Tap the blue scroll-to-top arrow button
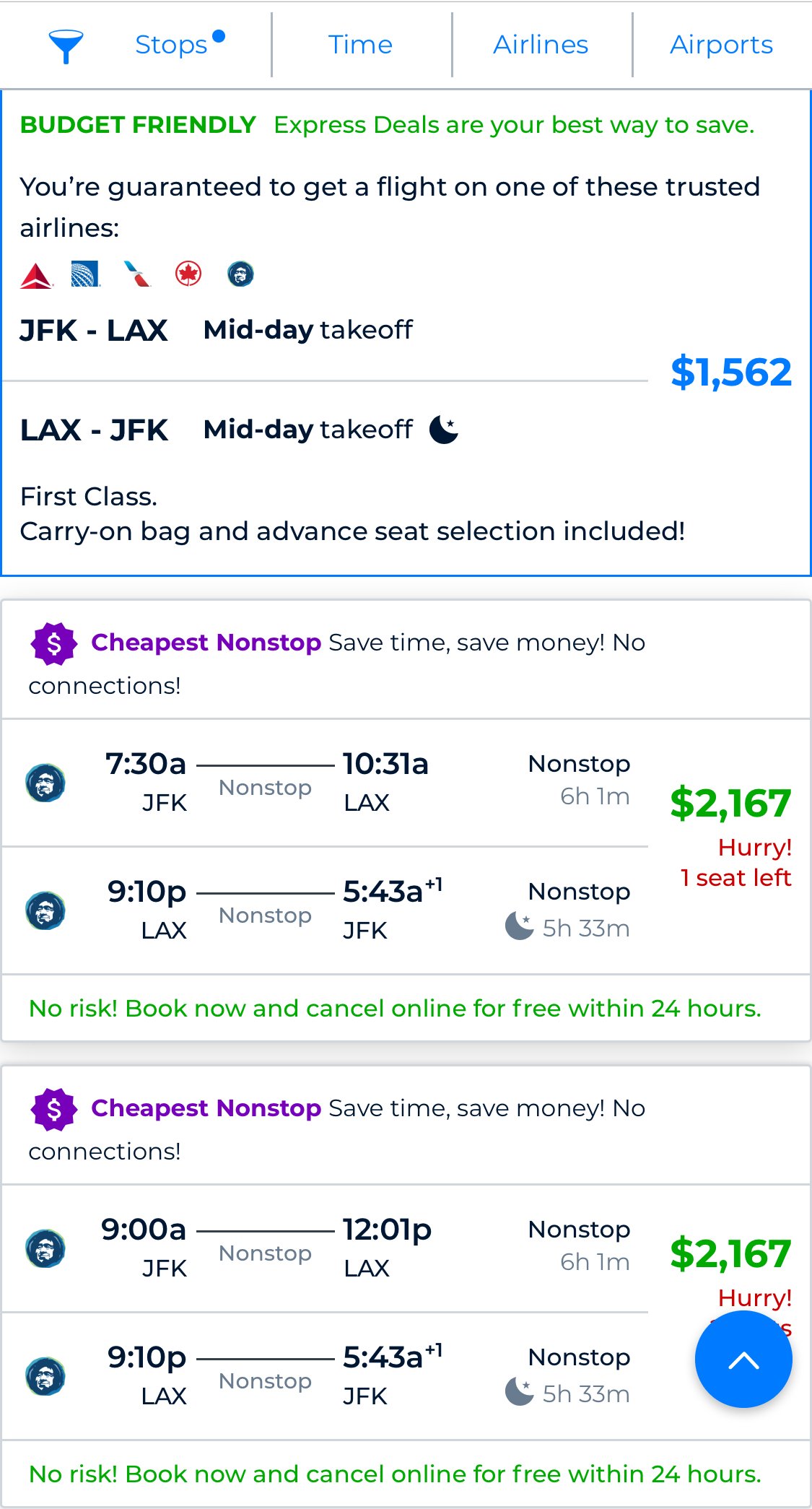This screenshot has width=812, height=1509. pos(743,1360)
